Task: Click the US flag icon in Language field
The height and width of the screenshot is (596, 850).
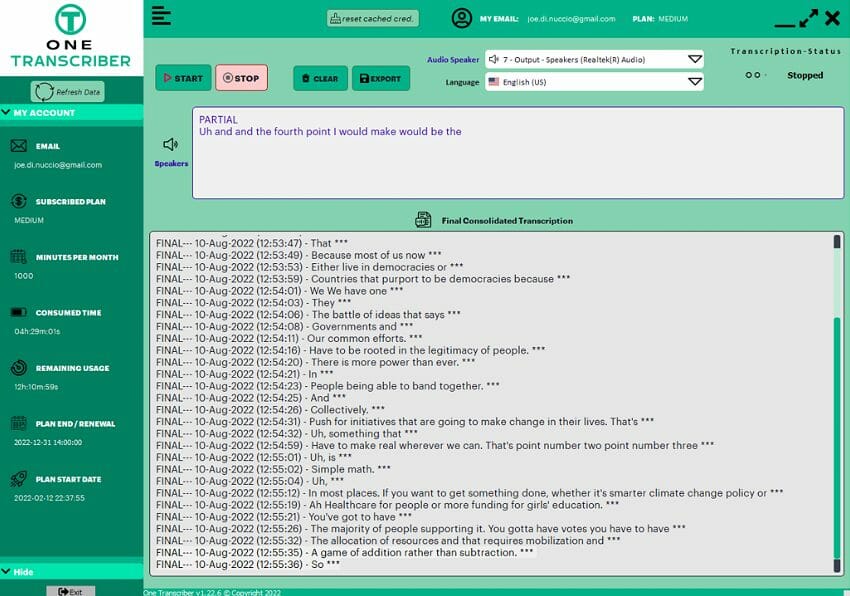Action: pyautogui.click(x=493, y=82)
